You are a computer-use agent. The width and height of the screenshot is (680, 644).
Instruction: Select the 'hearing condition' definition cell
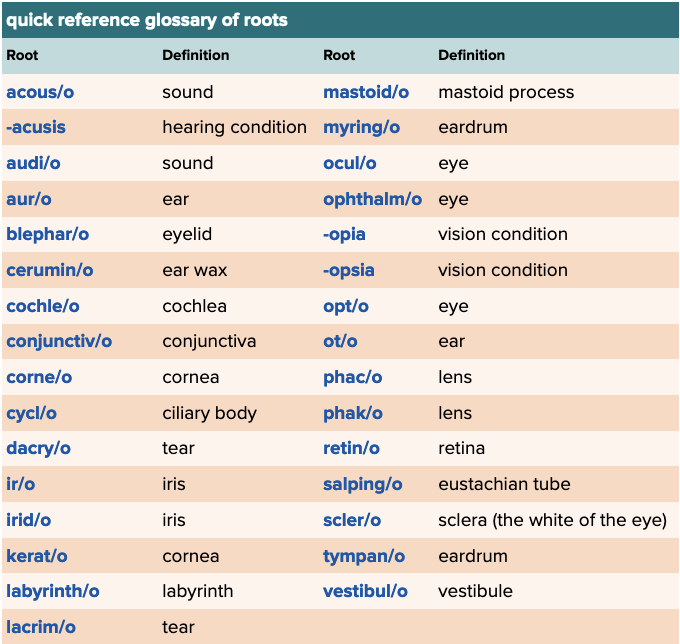[234, 128]
